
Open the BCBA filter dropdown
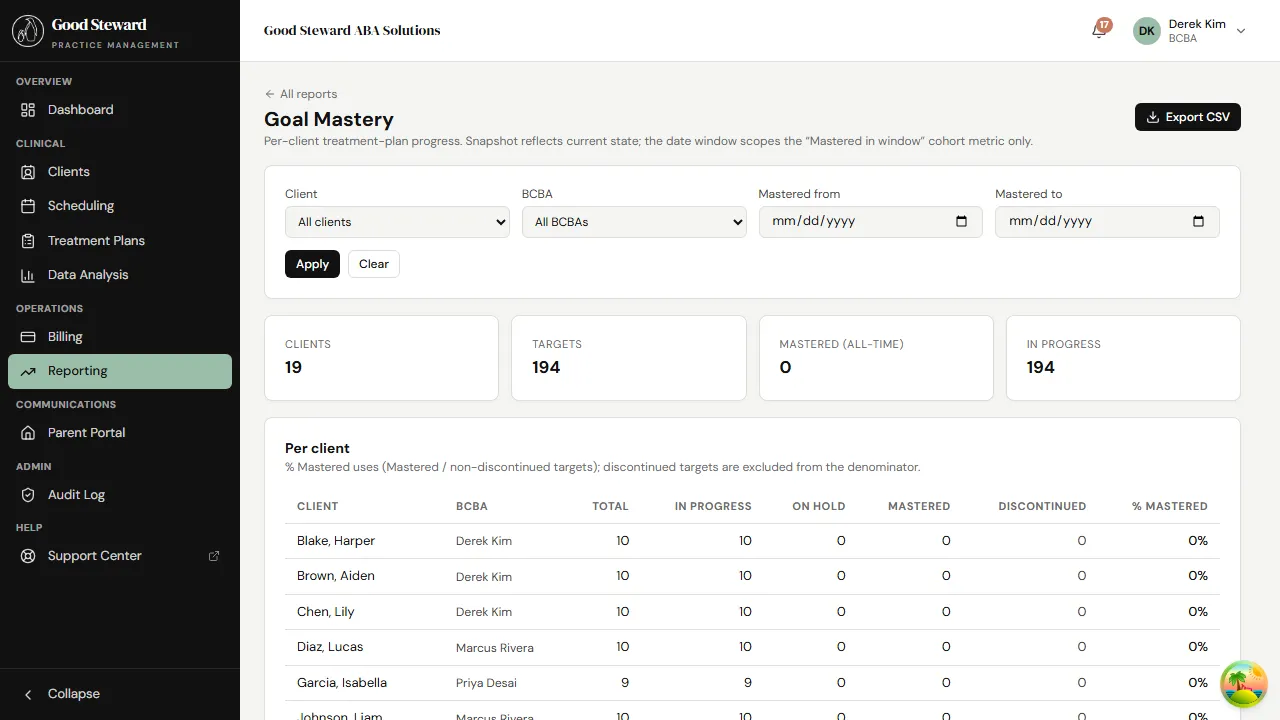(634, 221)
